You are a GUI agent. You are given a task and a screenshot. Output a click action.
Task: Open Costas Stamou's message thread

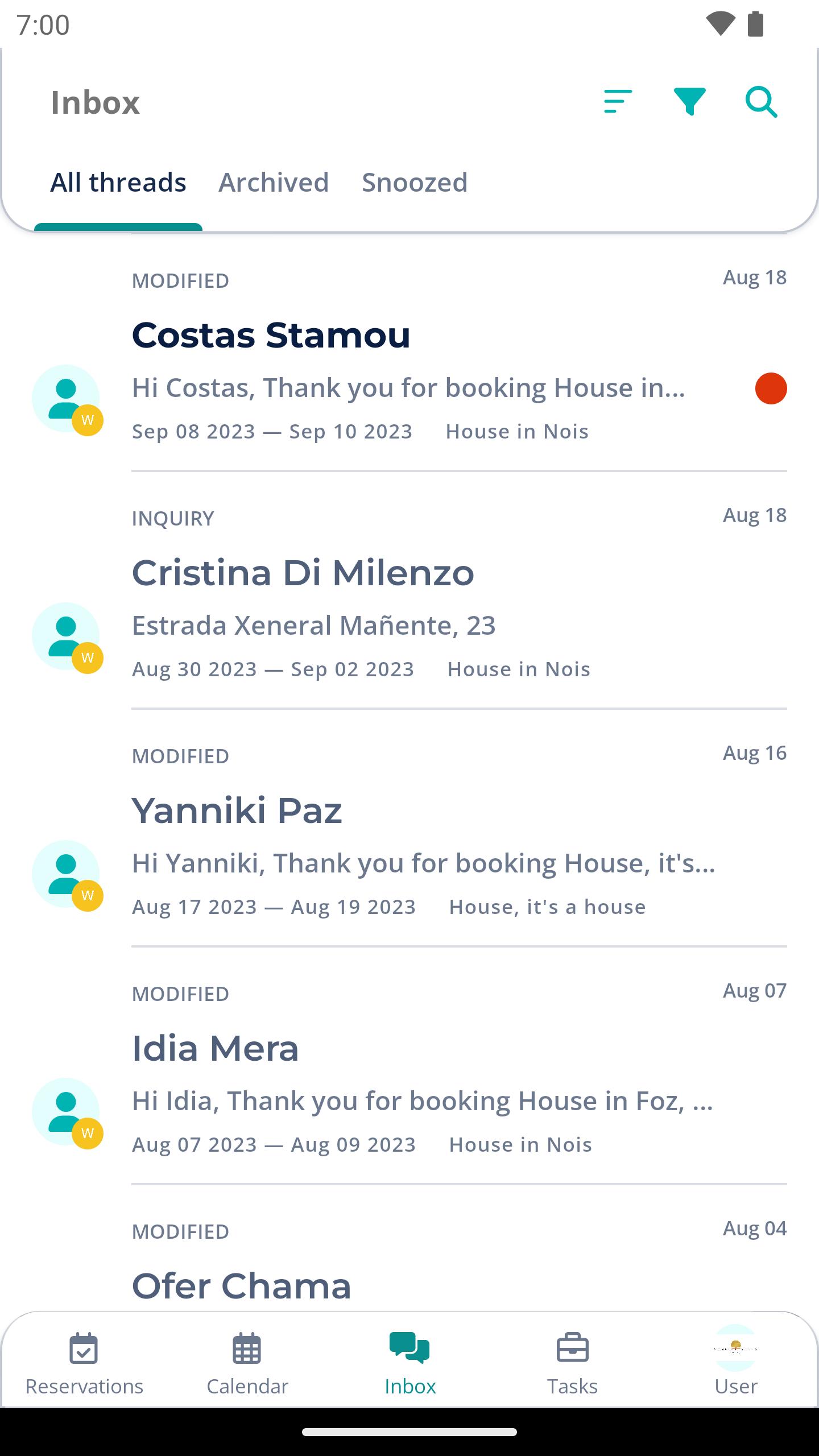[x=409, y=353]
